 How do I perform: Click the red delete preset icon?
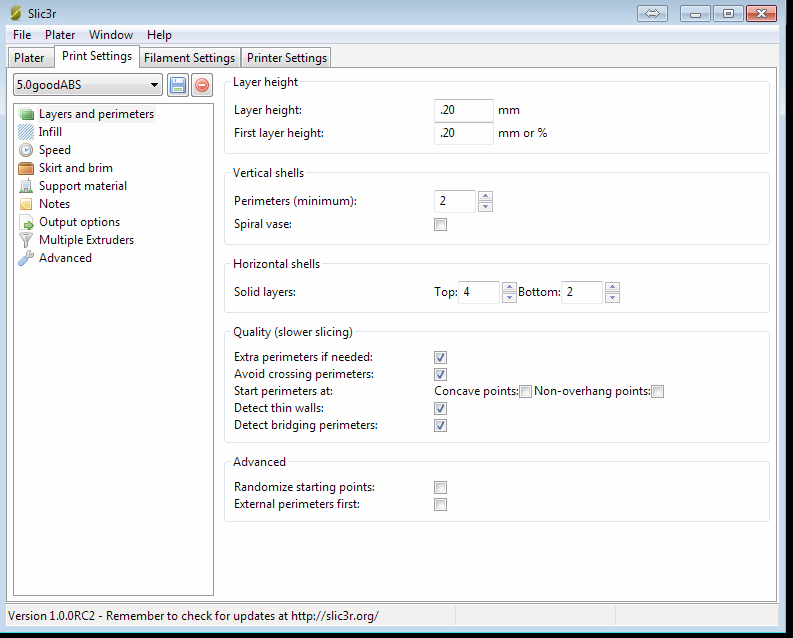point(202,86)
